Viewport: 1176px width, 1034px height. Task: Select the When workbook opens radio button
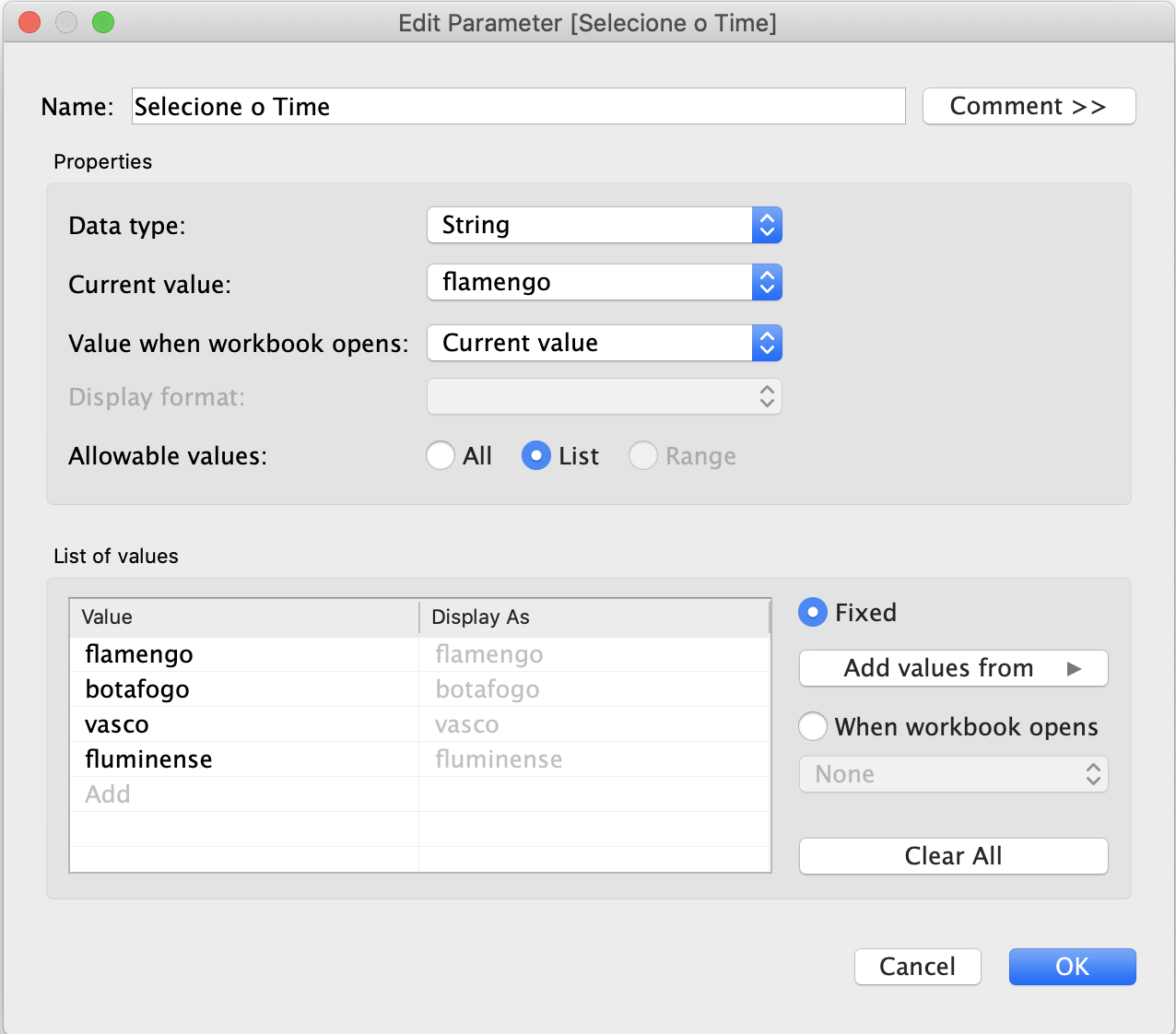813,726
